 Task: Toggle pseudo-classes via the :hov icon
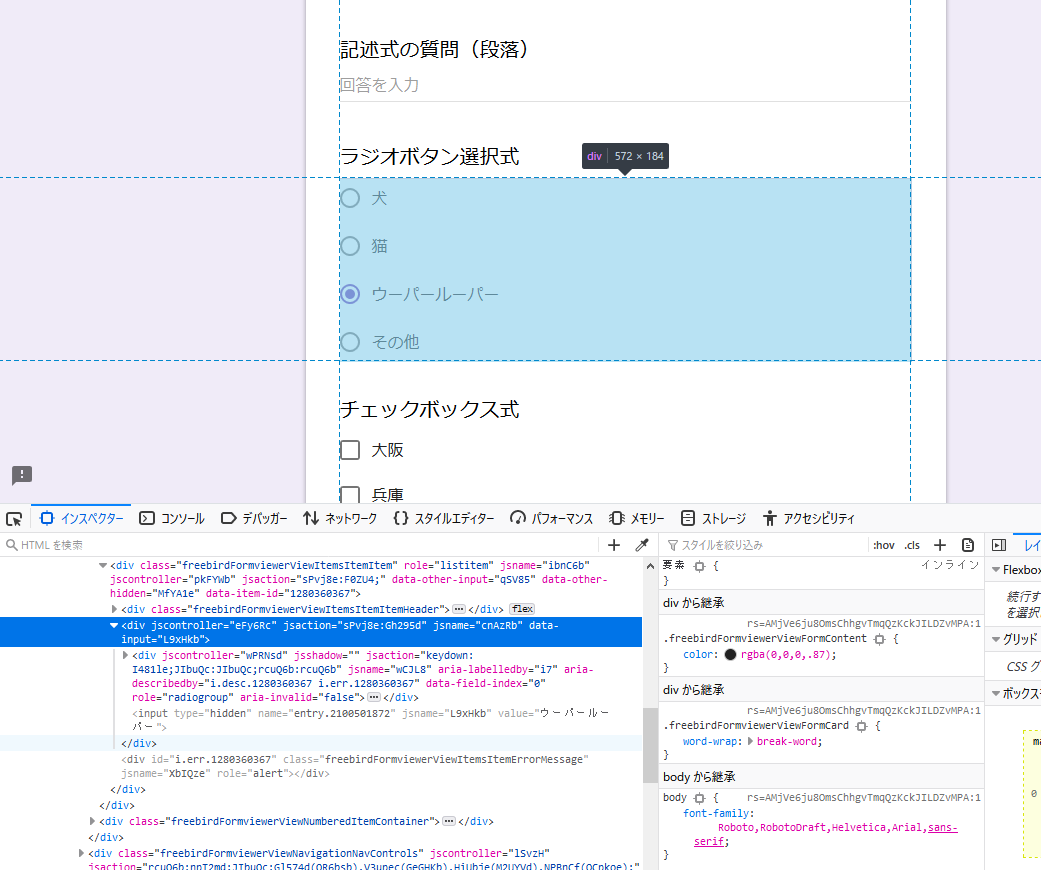[882, 545]
